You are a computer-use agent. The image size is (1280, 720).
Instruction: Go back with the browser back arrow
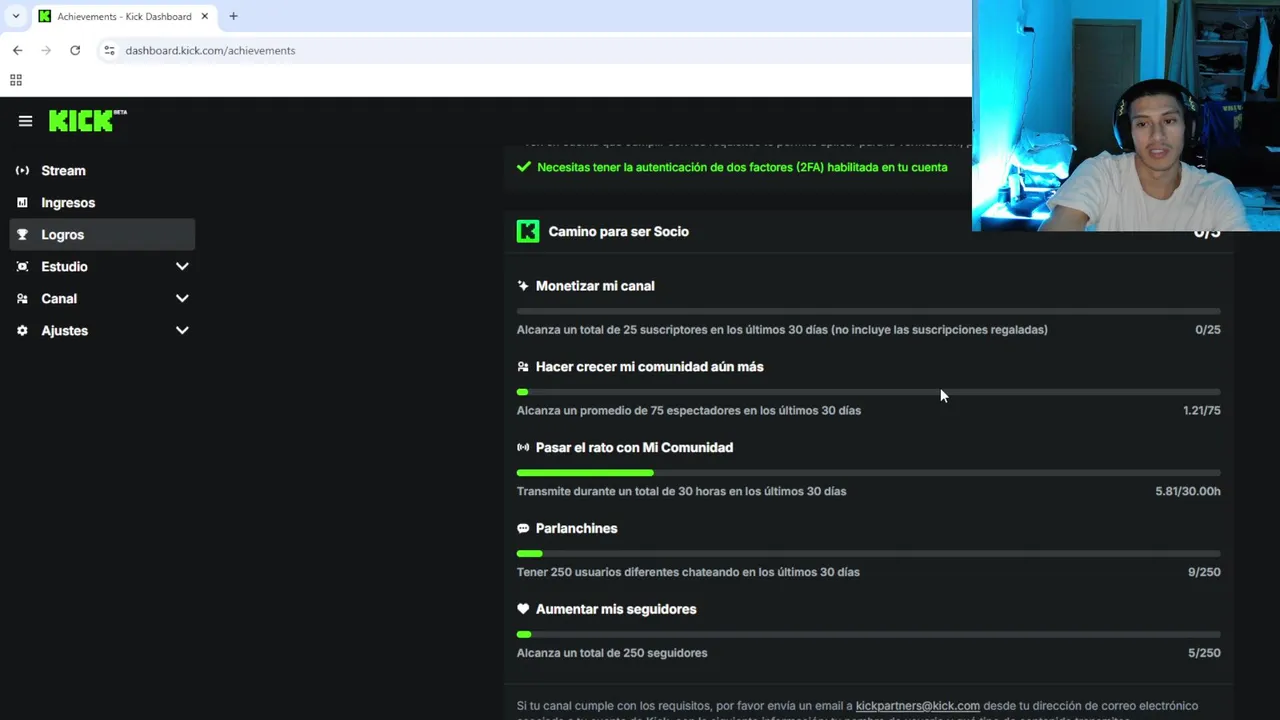pyautogui.click(x=17, y=50)
